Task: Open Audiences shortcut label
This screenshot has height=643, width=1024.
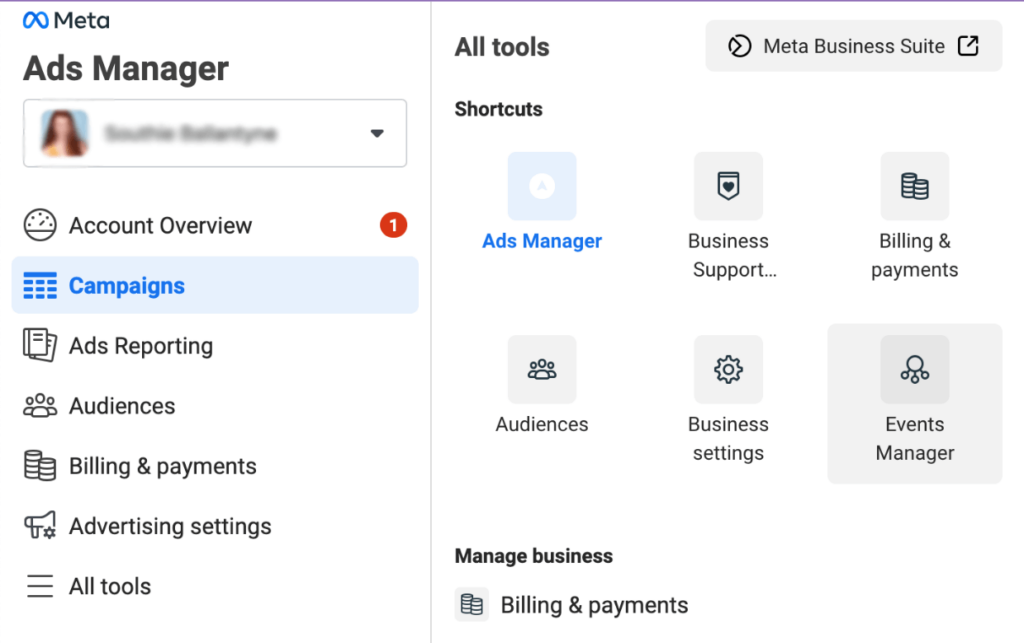Action: (542, 424)
